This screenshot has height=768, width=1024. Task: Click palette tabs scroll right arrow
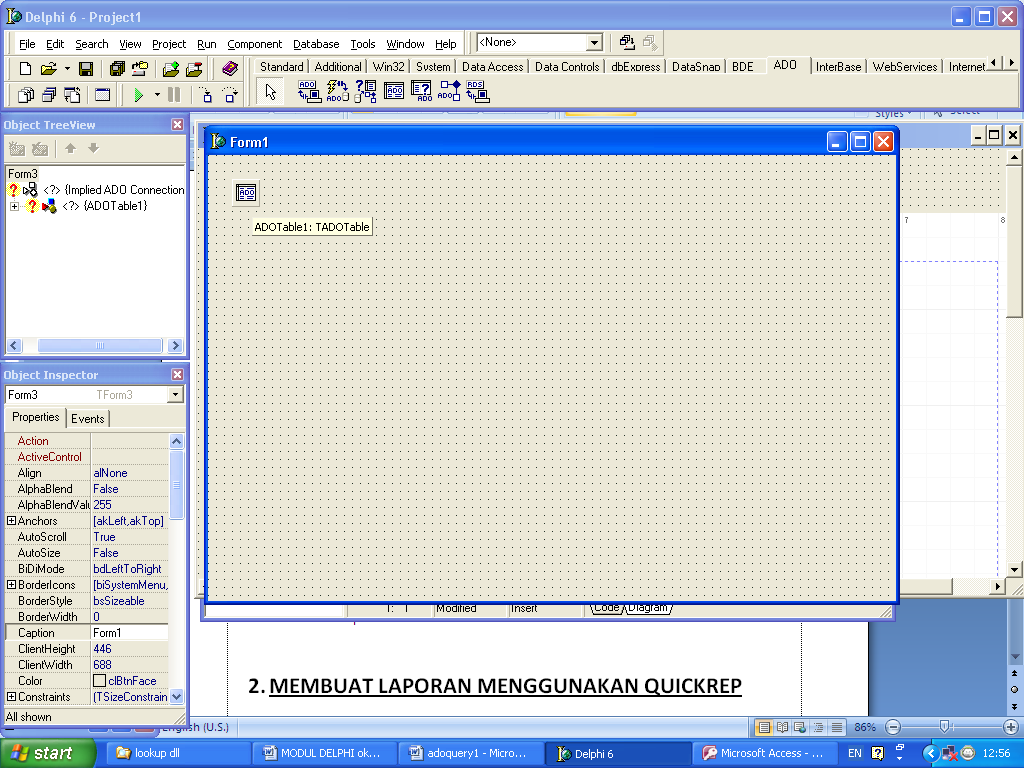coord(1012,63)
